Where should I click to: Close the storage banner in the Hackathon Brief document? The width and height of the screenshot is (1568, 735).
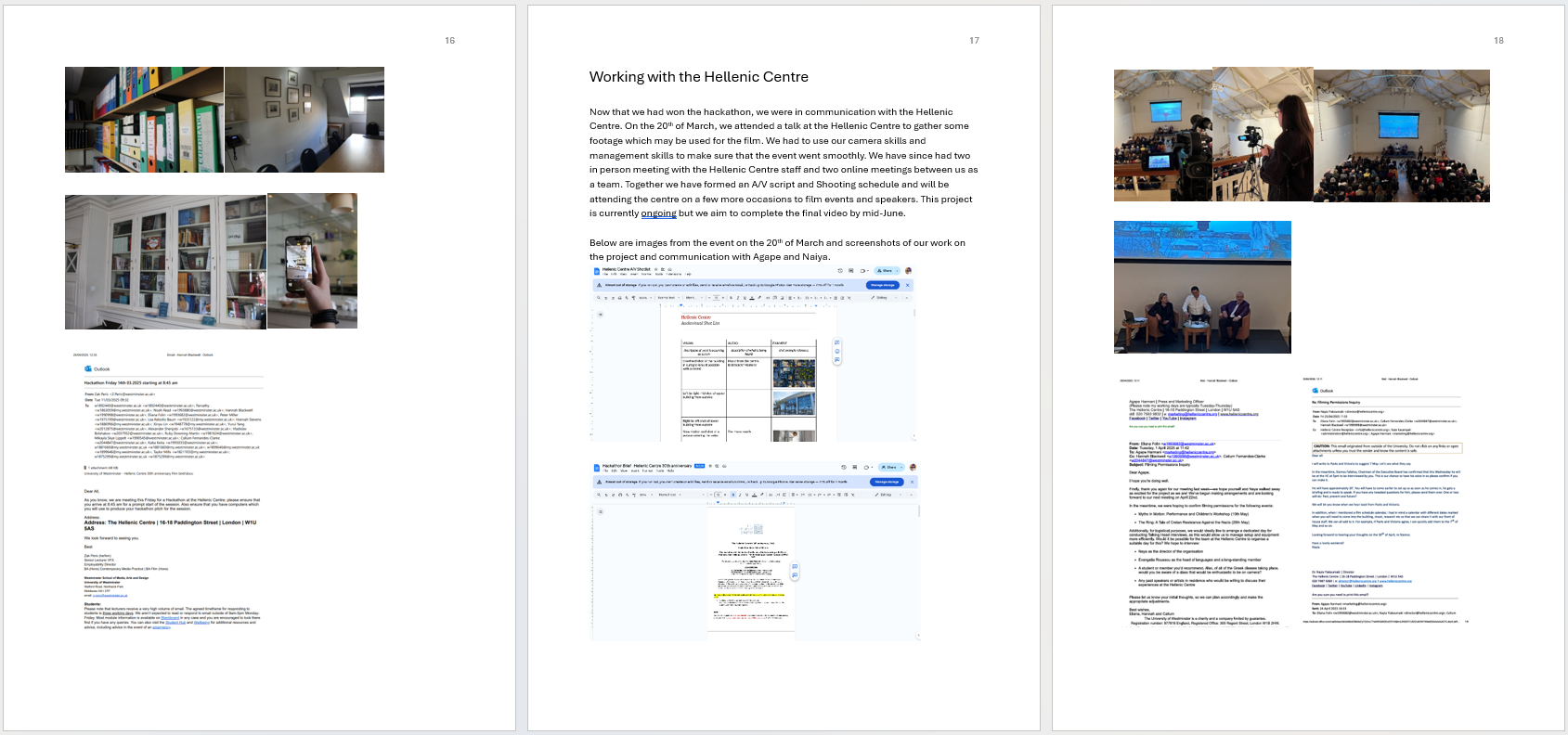912,482
